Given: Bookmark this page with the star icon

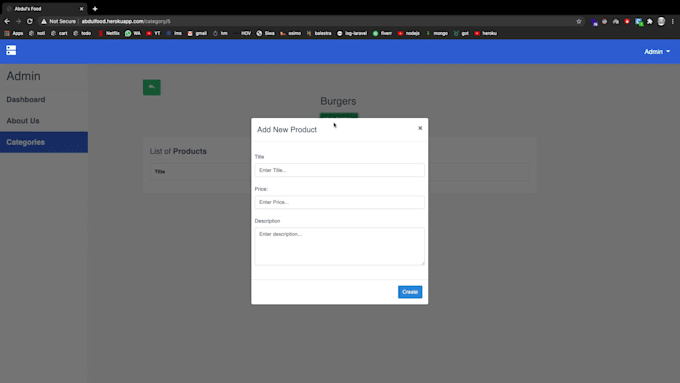Looking at the screenshot, I should [x=579, y=21].
